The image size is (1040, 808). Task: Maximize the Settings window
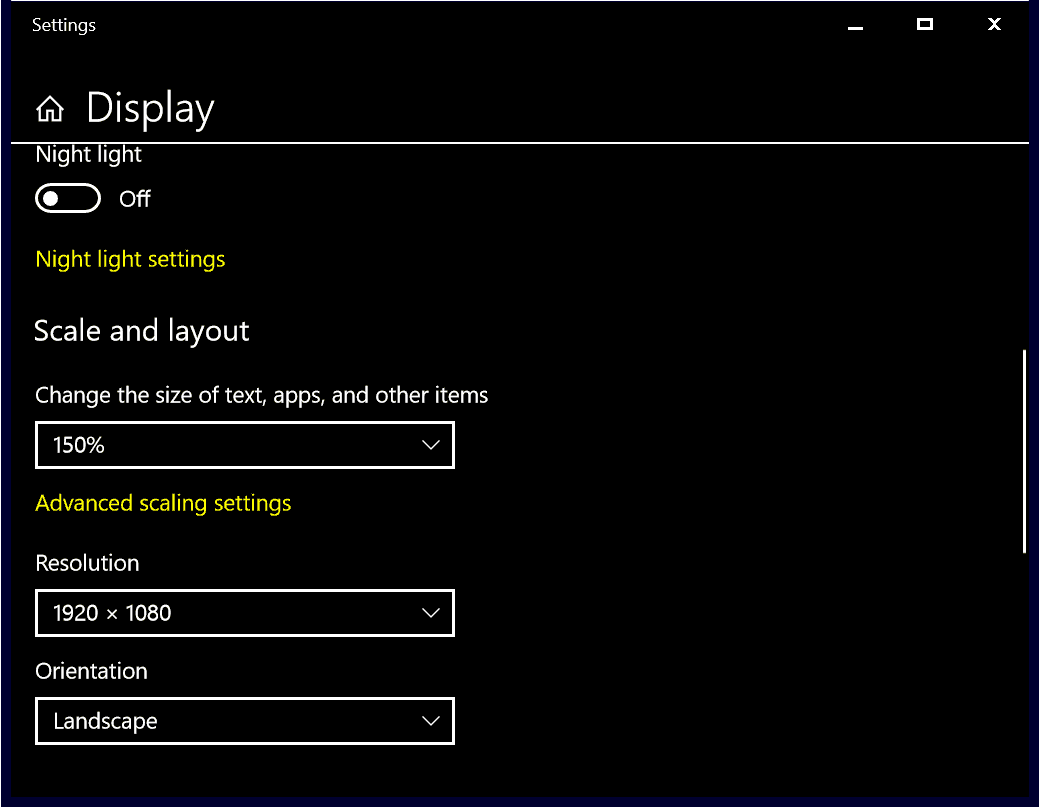pyautogui.click(x=925, y=25)
